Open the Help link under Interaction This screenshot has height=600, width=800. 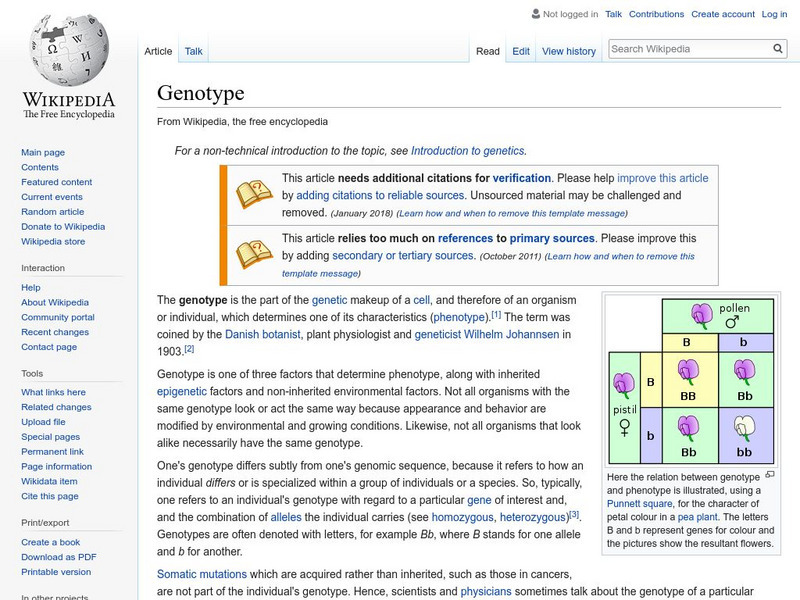31,287
